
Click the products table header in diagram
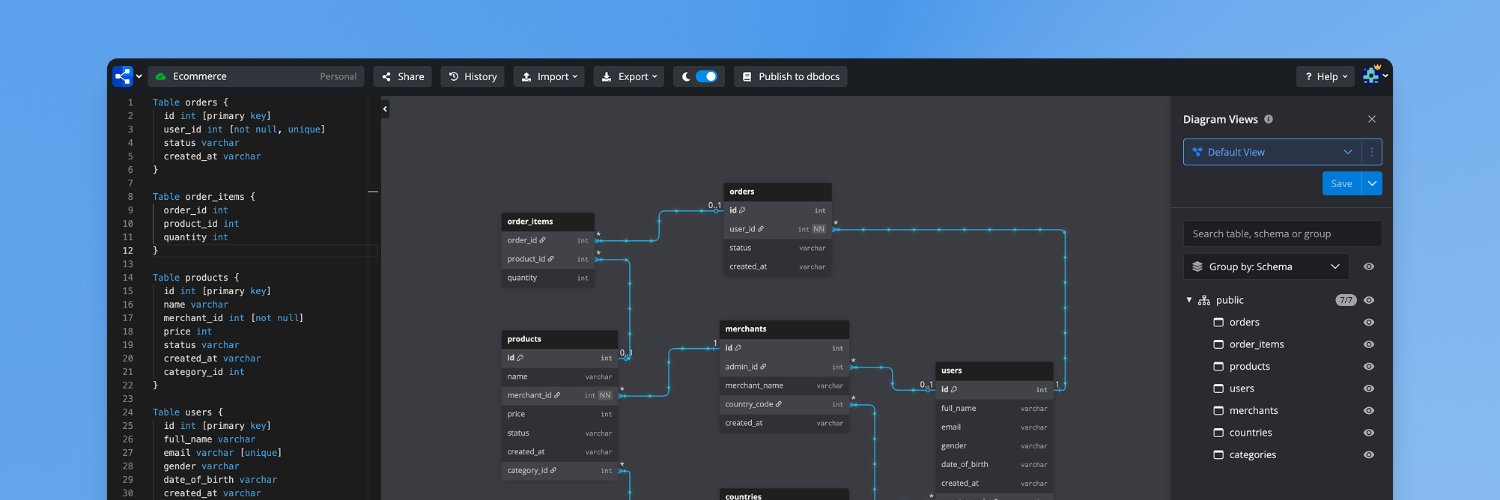coord(560,339)
